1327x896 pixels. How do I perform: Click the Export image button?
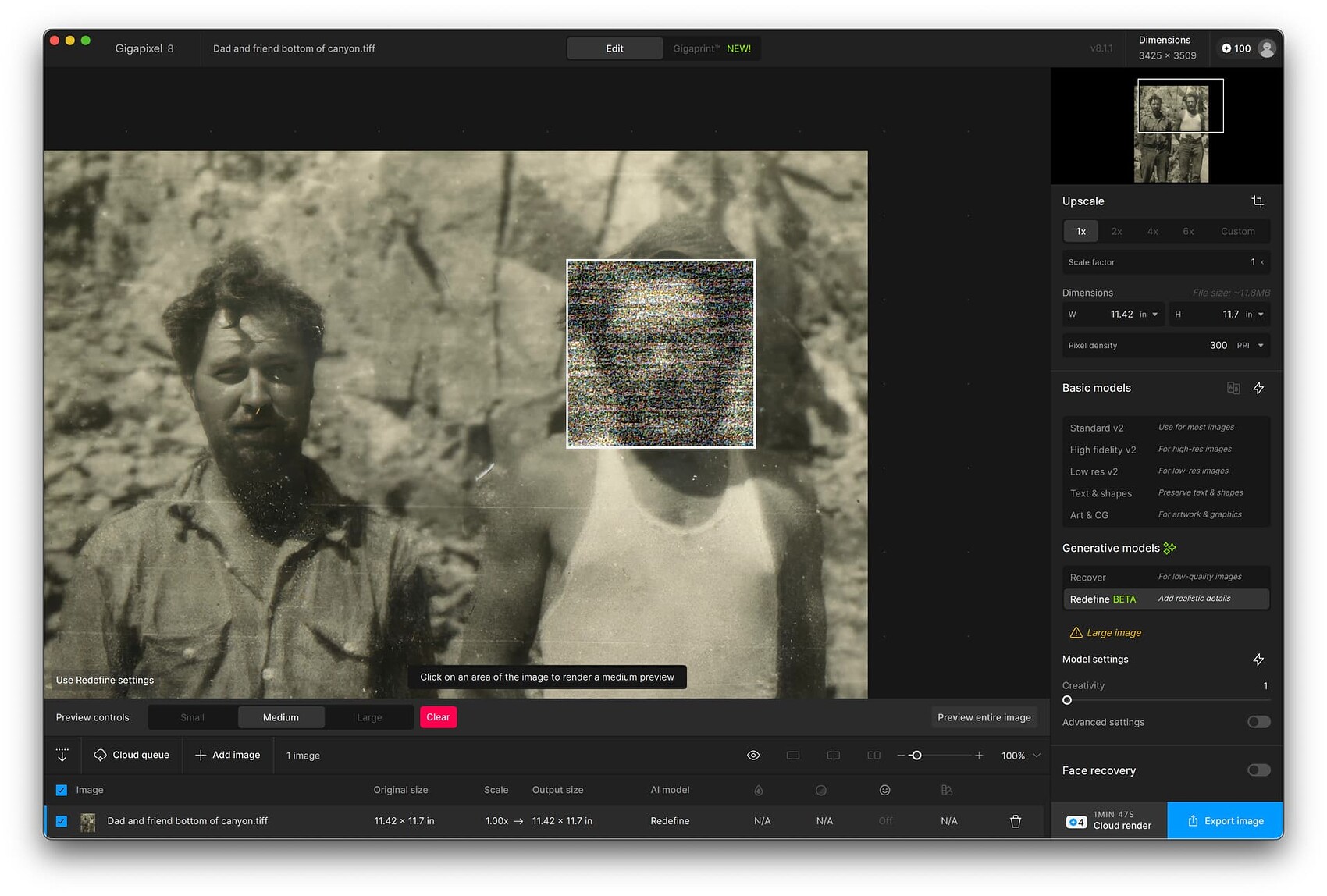(1225, 820)
